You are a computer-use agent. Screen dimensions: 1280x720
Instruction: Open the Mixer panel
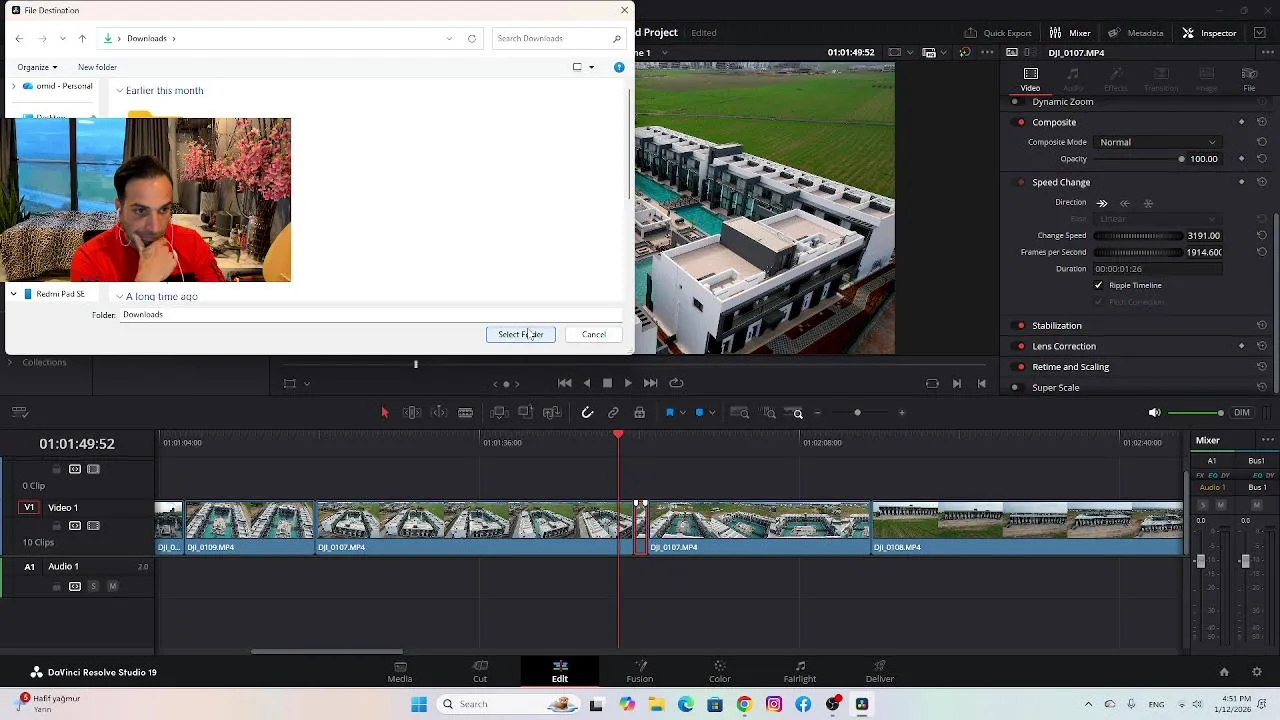tap(1069, 33)
